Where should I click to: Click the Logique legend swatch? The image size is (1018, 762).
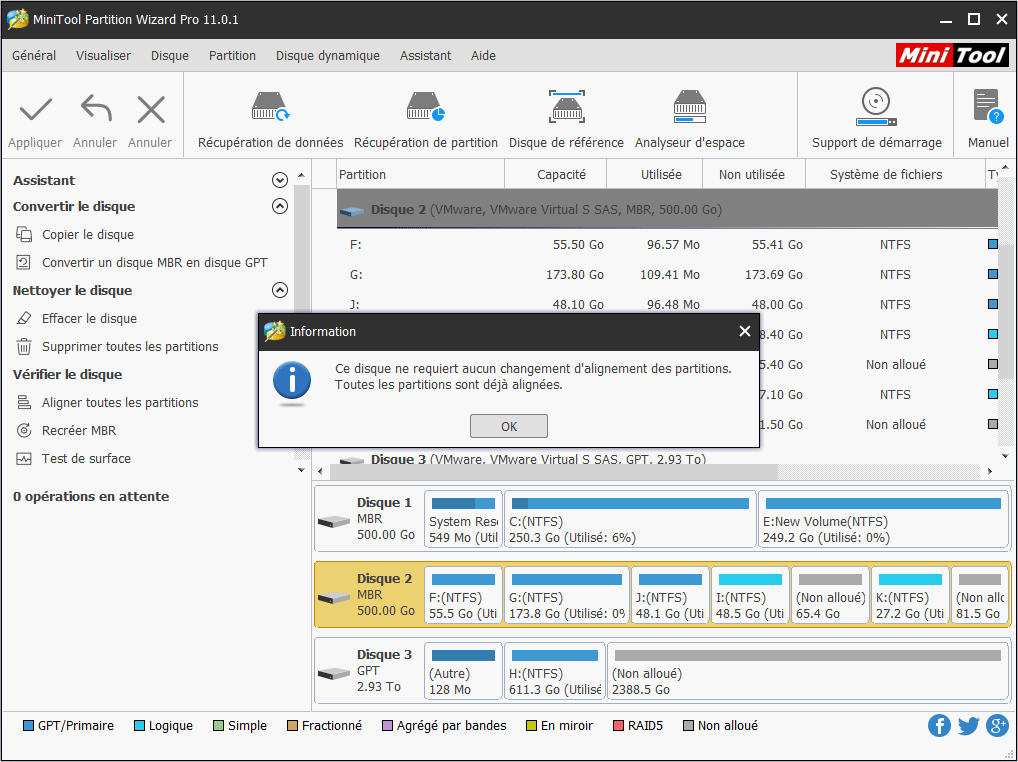point(139,726)
